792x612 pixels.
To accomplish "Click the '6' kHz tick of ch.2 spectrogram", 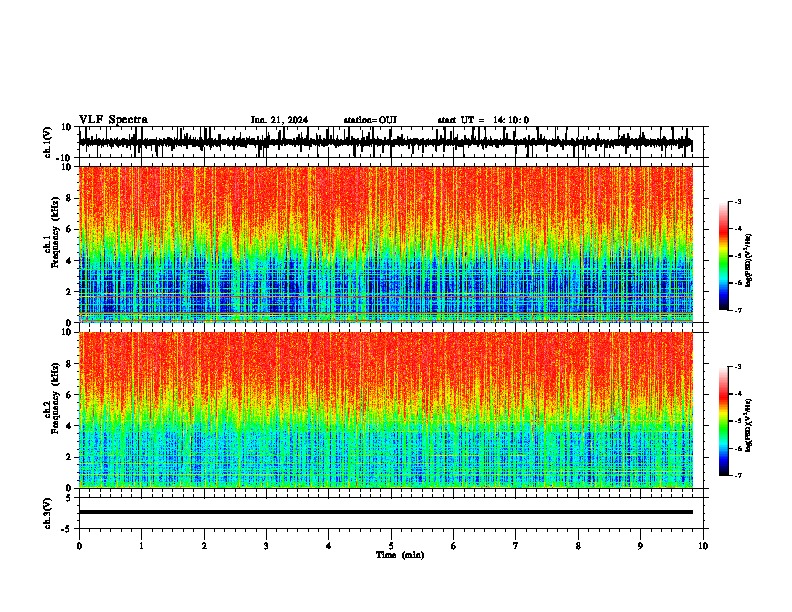I will (x=69, y=394).
